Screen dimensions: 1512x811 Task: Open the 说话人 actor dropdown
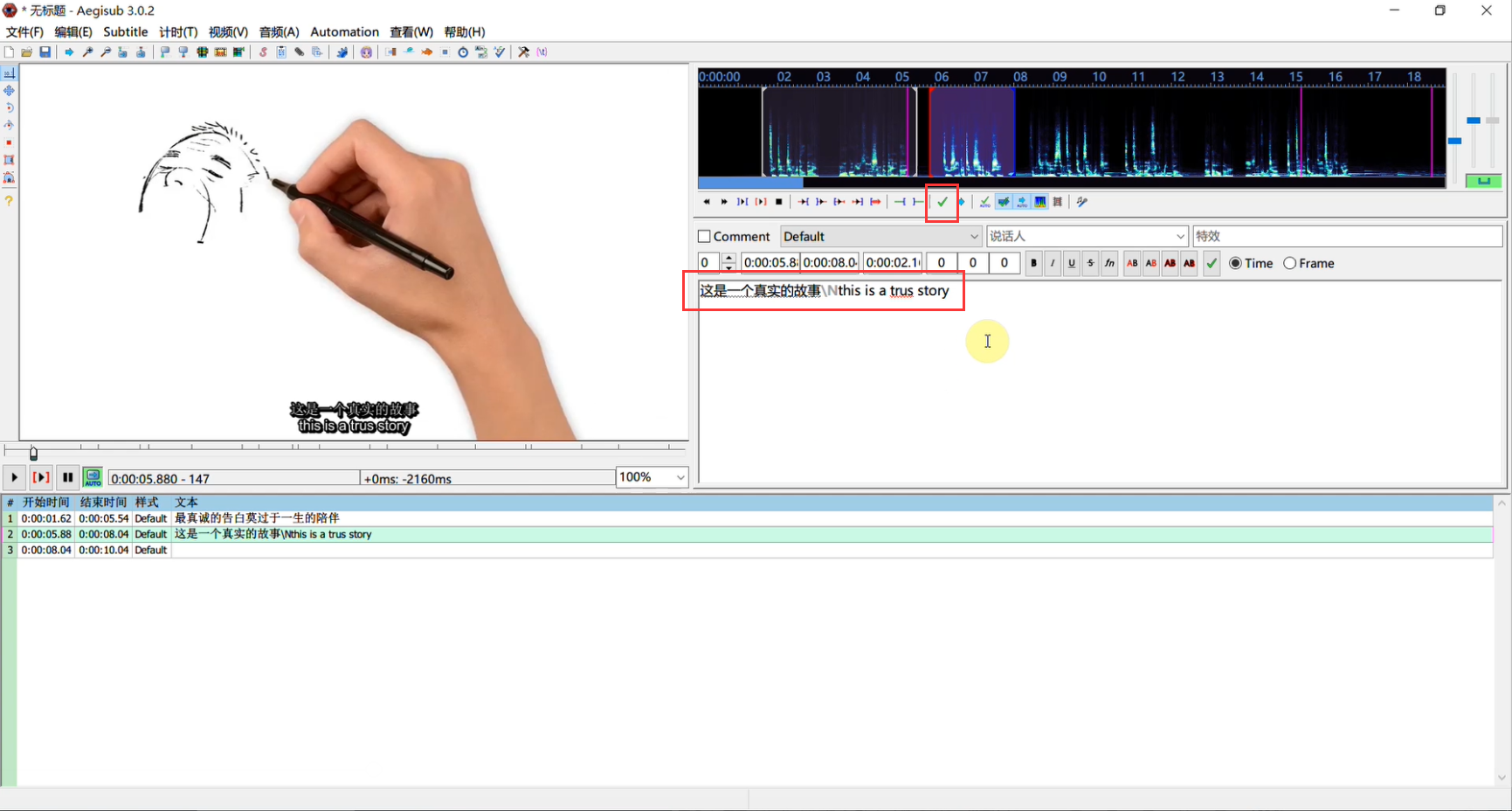(1087, 237)
